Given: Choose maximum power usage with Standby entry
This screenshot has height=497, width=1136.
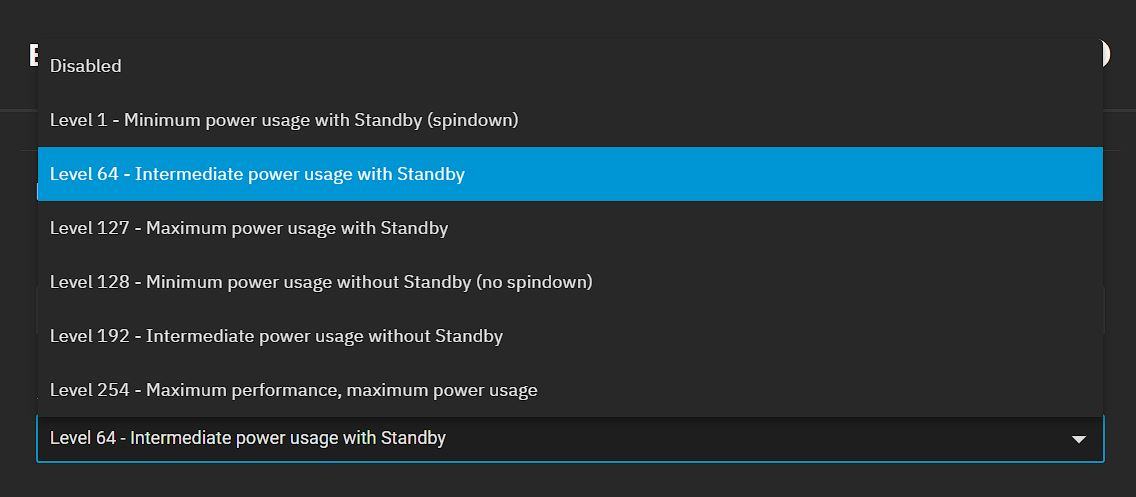Looking at the screenshot, I should point(249,228).
